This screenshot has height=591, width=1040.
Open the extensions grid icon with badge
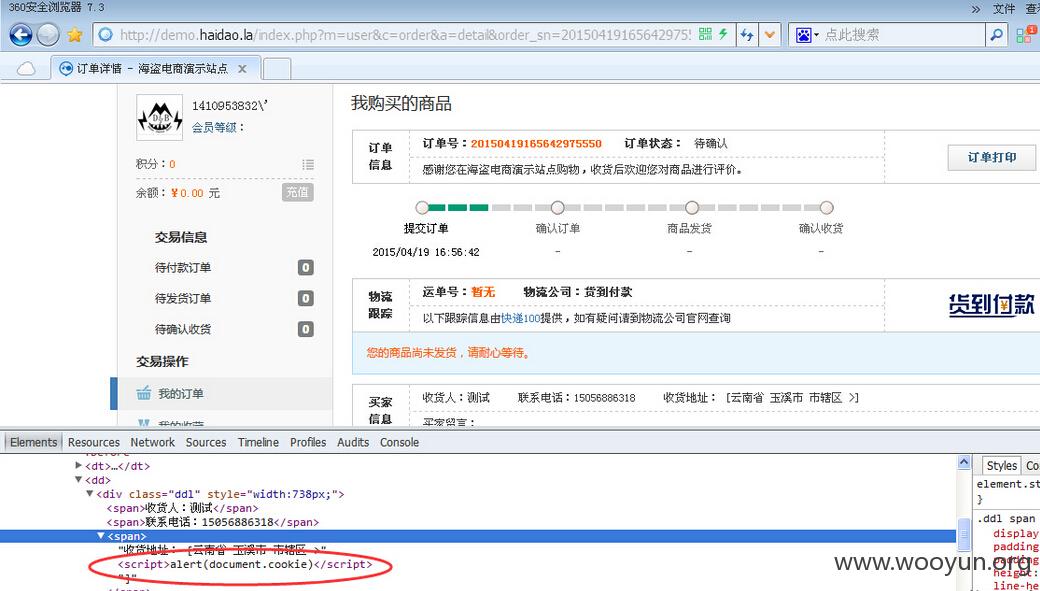click(x=1024, y=34)
